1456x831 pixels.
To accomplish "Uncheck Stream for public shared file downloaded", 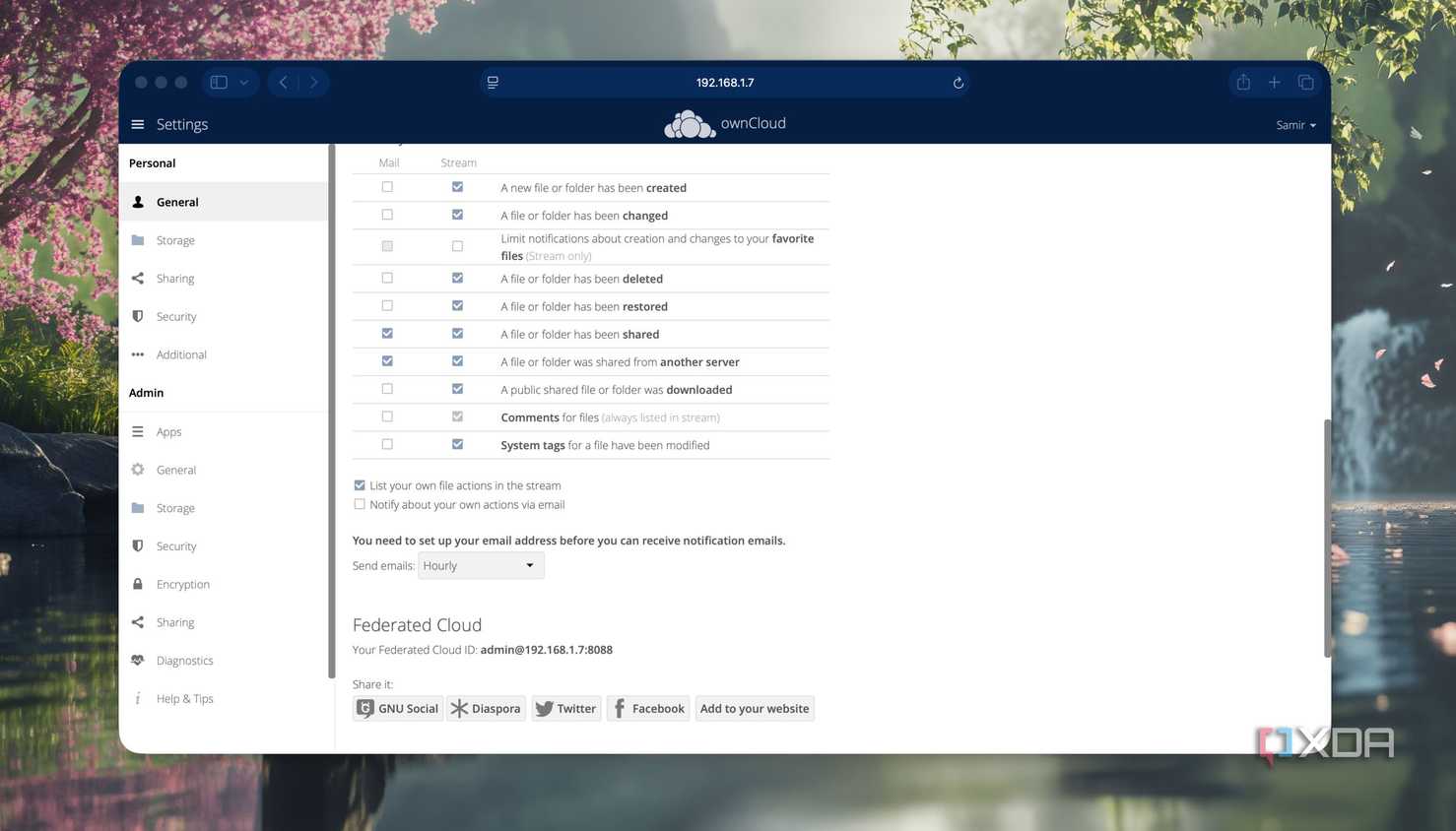I will click(x=457, y=389).
